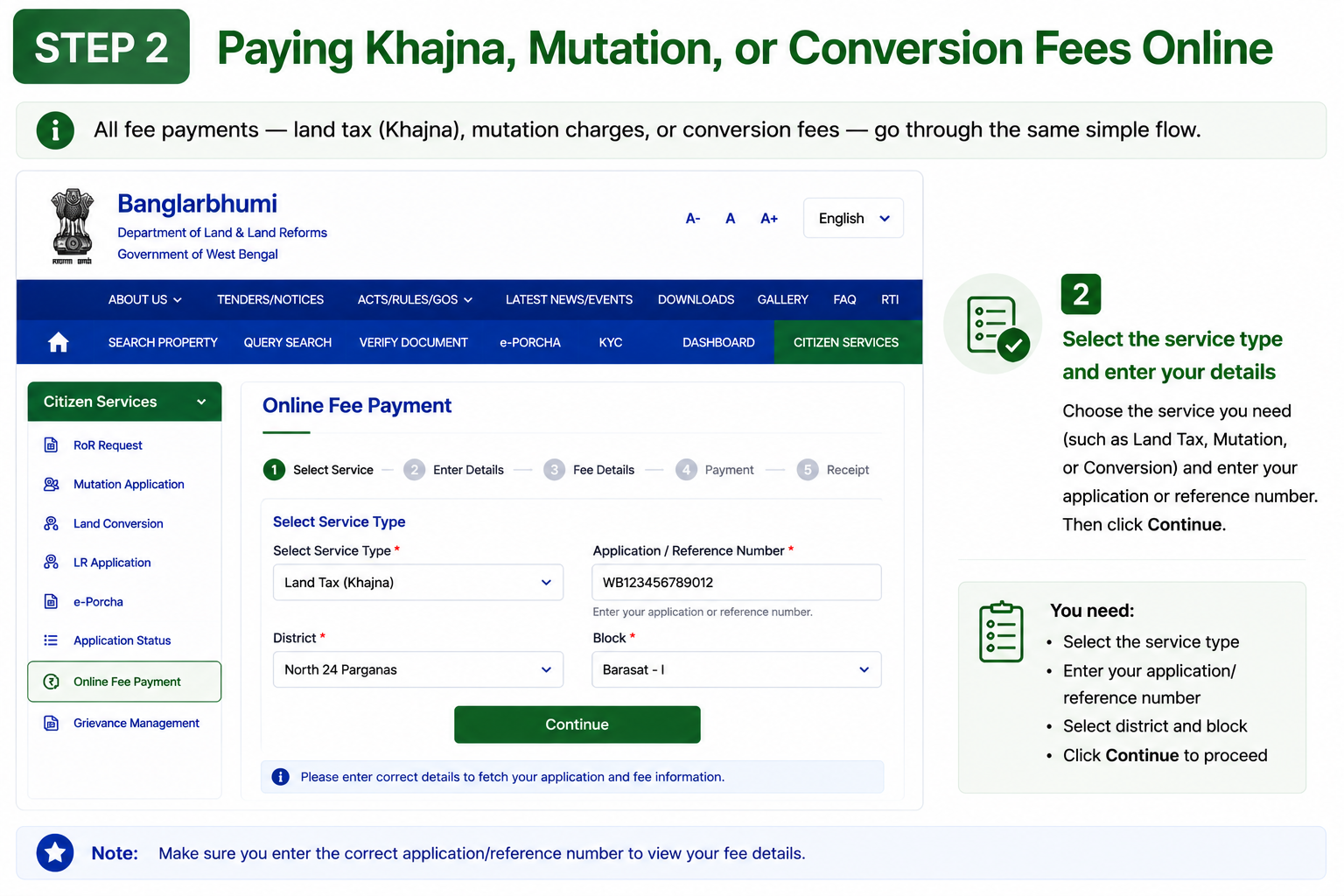
Task: Click the 'Enter your application or reference number.' hint
Action: (x=703, y=612)
